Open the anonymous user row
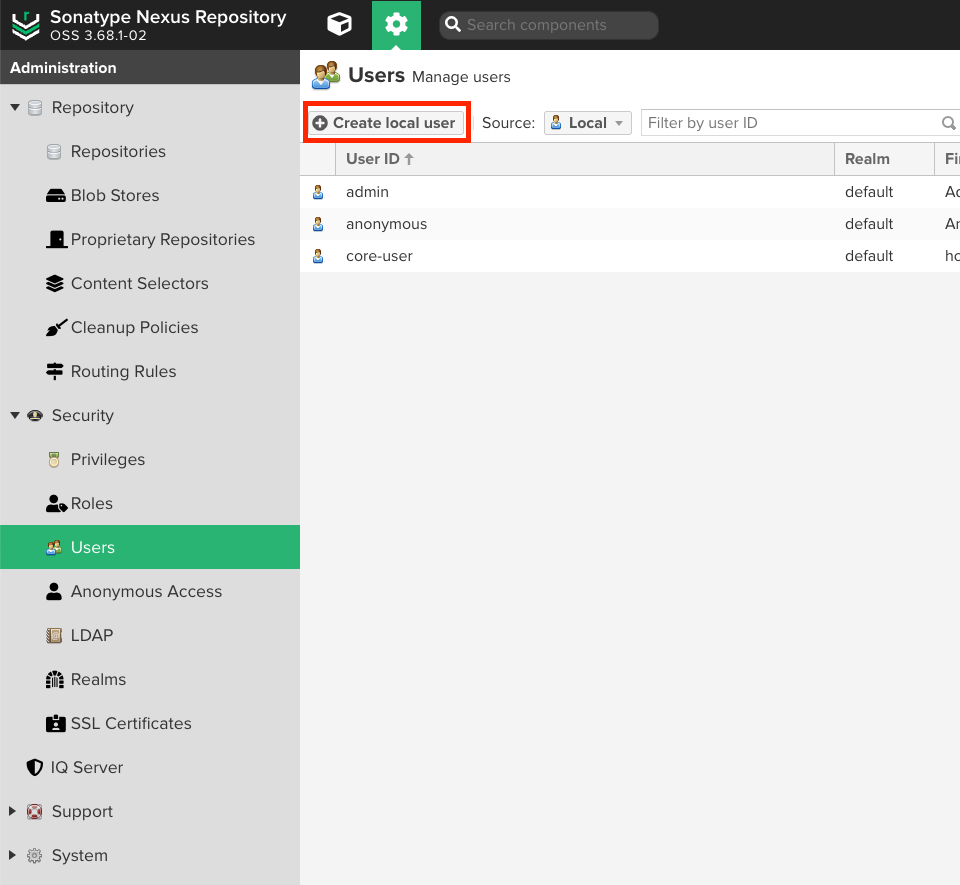The height and width of the screenshot is (885, 960). [630, 224]
